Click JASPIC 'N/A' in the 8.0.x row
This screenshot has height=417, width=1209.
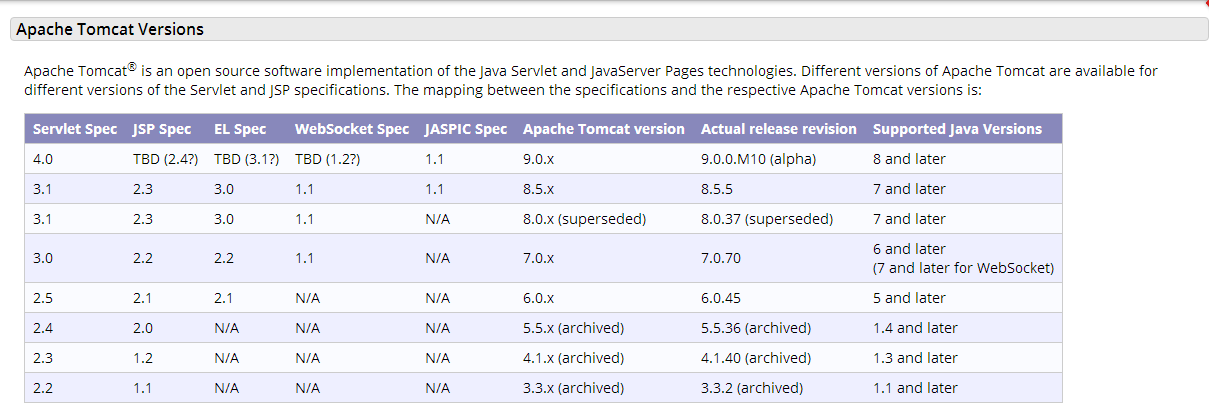tap(437, 219)
